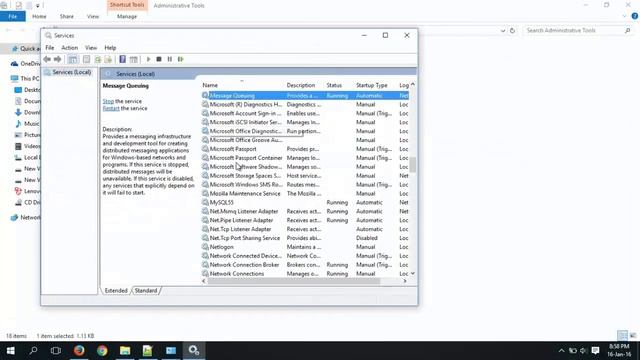Select Mozilla Maintenance Service row
This screenshot has width=640, height=360.
[x=305, y=193]
